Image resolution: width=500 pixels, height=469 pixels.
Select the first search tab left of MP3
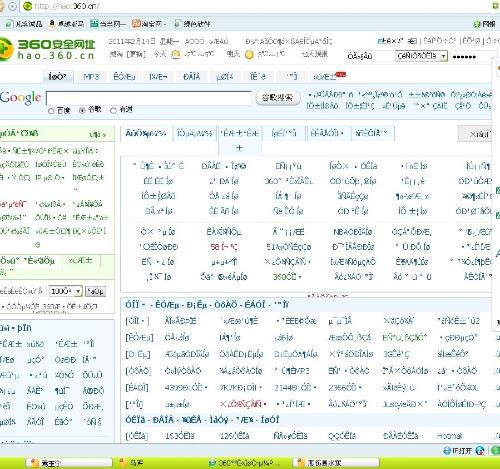click(57, 77)
